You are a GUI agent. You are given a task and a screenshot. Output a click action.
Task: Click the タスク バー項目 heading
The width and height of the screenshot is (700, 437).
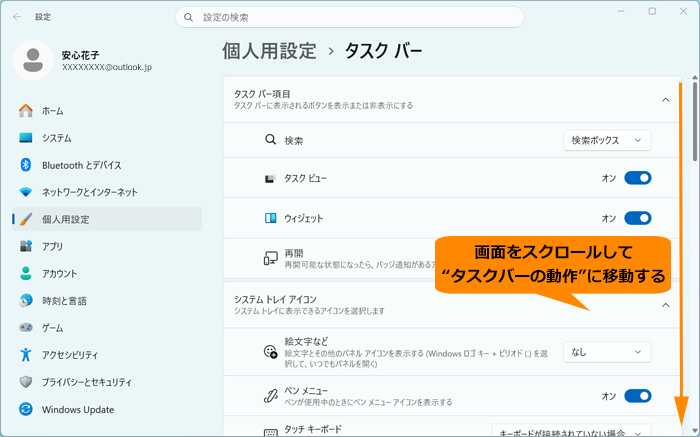(x=262, y=94)
